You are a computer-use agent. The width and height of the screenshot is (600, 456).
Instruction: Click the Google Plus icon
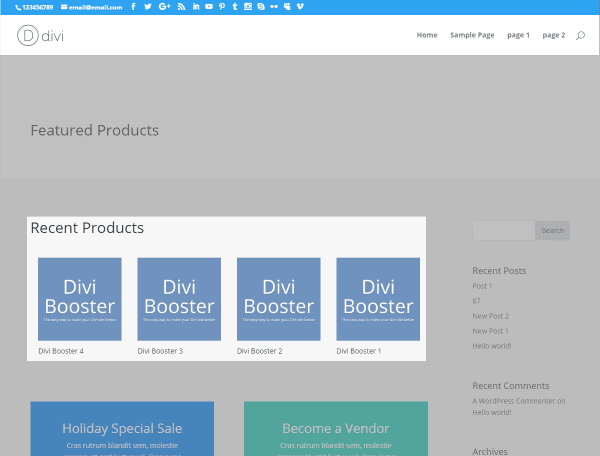tap(165, 7)
